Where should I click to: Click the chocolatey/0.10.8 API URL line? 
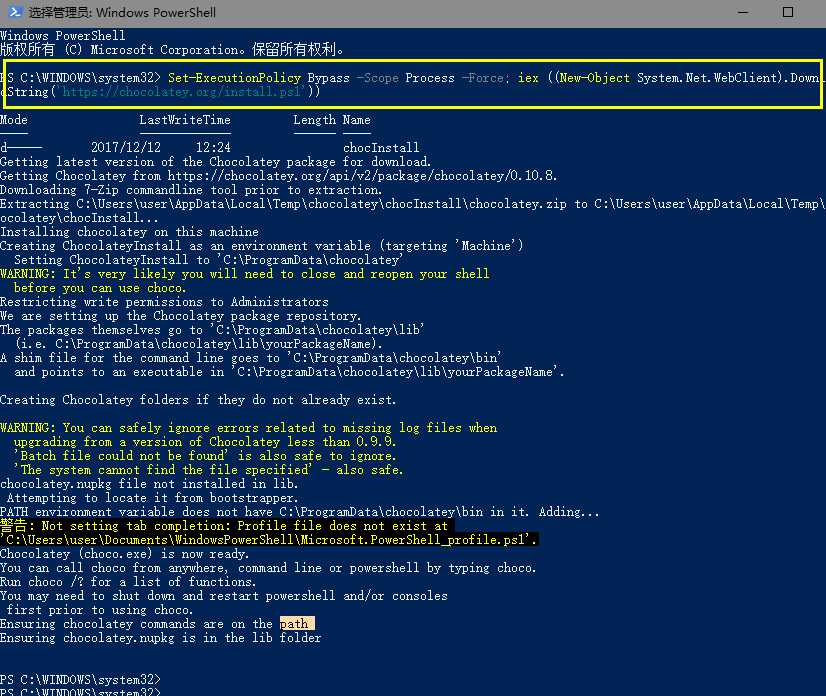[x=279, y=175]
